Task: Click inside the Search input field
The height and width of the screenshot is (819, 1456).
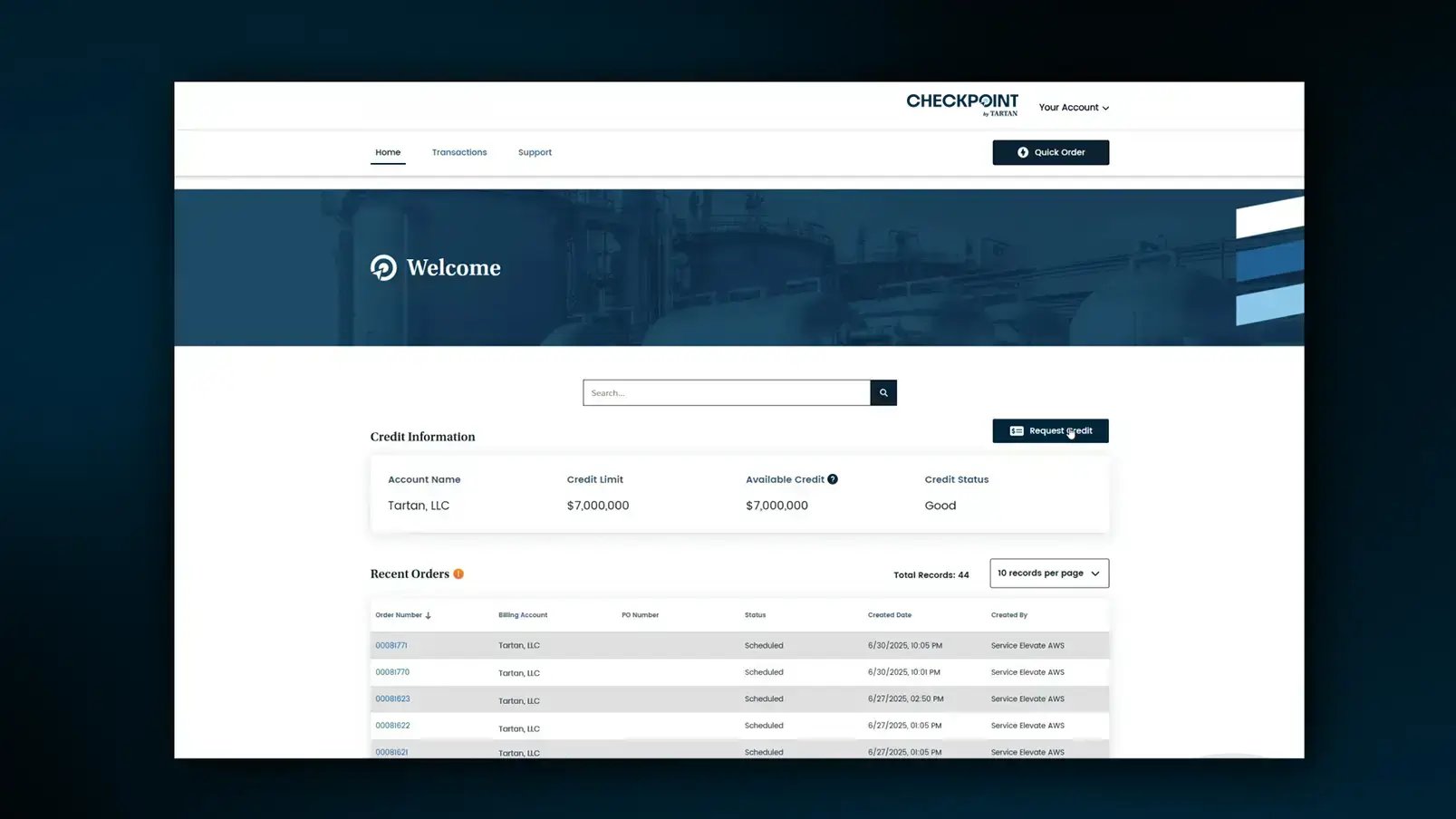Action: coord(725,392)
